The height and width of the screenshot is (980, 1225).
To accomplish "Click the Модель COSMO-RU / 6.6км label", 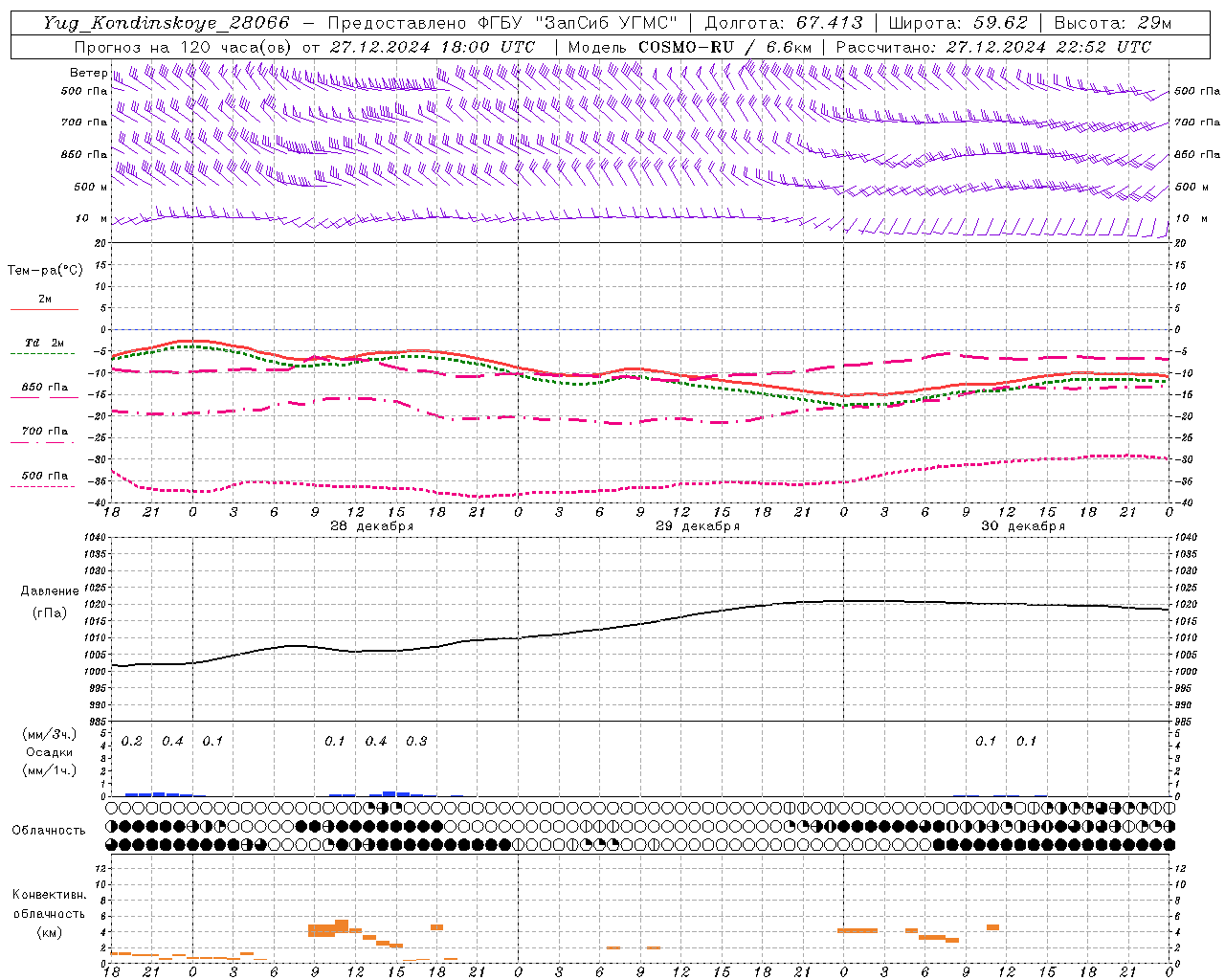I will 690,47.
